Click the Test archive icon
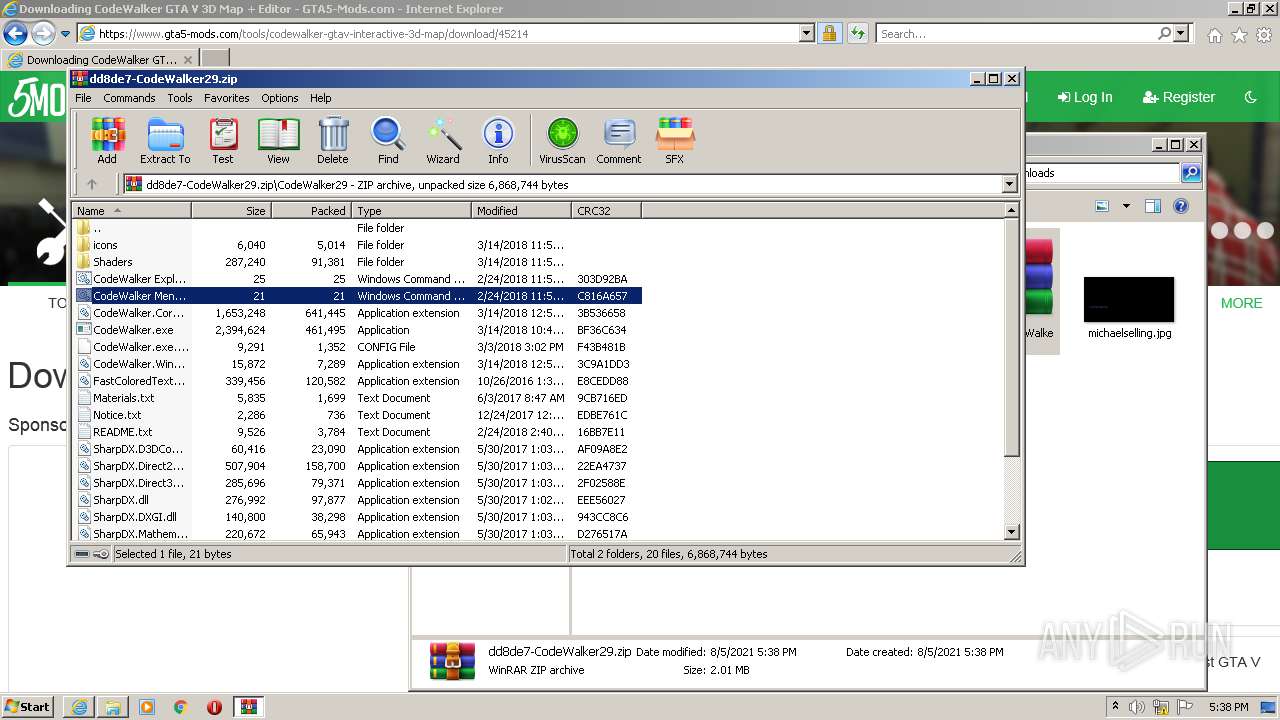This screenshot has height=720, width=1280. [x=223, y=141]
